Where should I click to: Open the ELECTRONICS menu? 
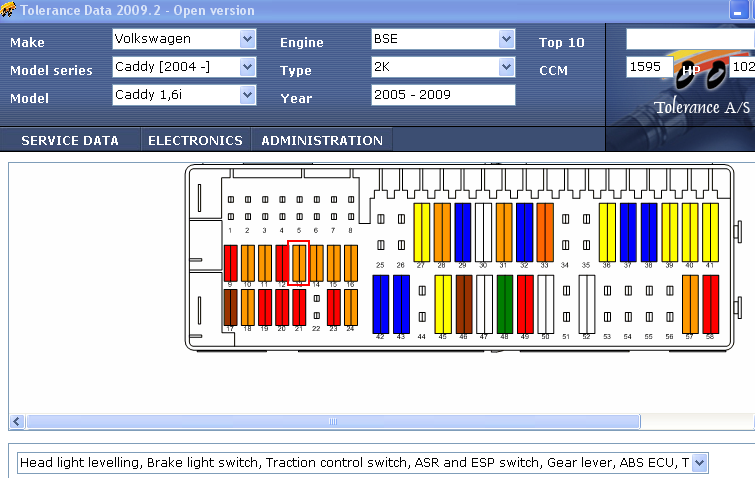[x=195, y=140]
